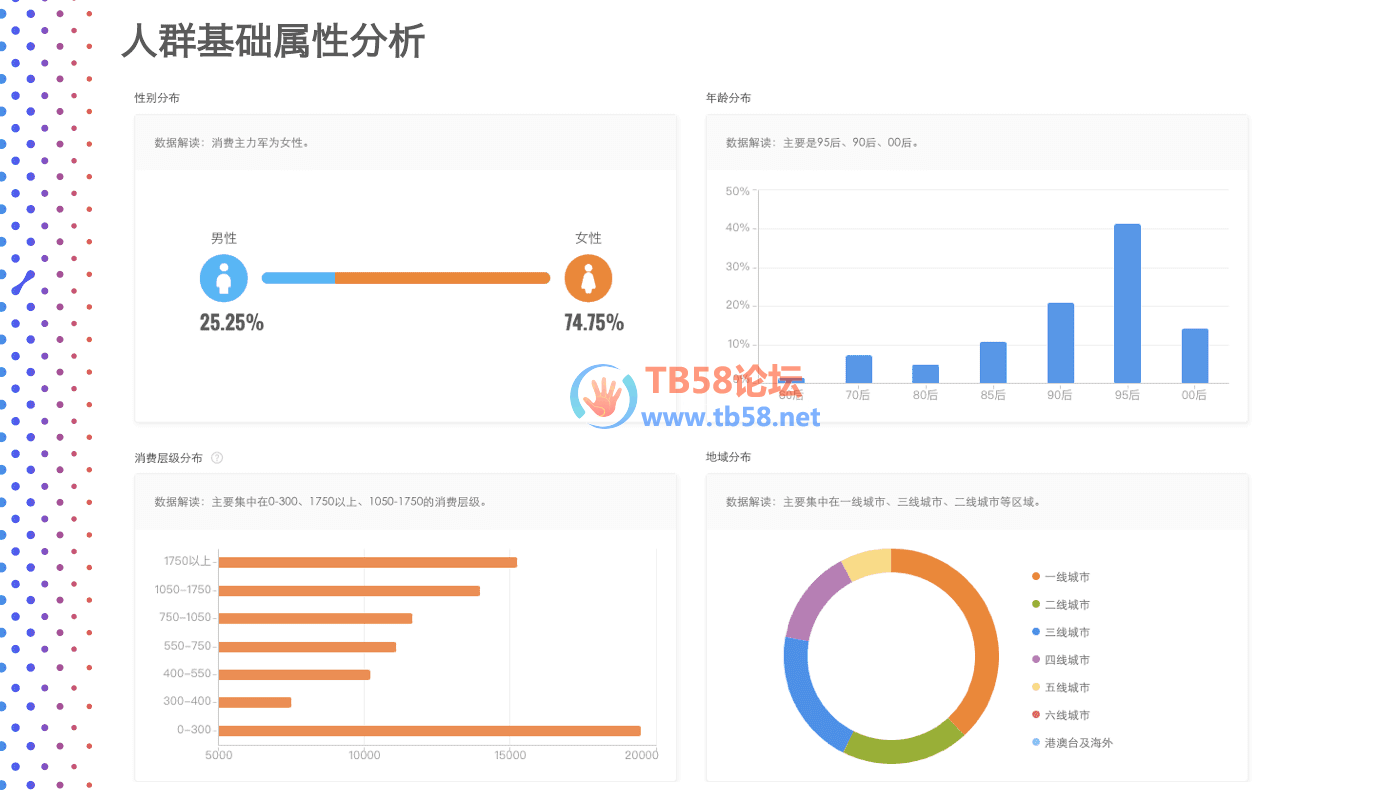Viewport: 1393px width, 793px height.
Task: Select the 0~300 spending level bar
Action: click(429, 731)
